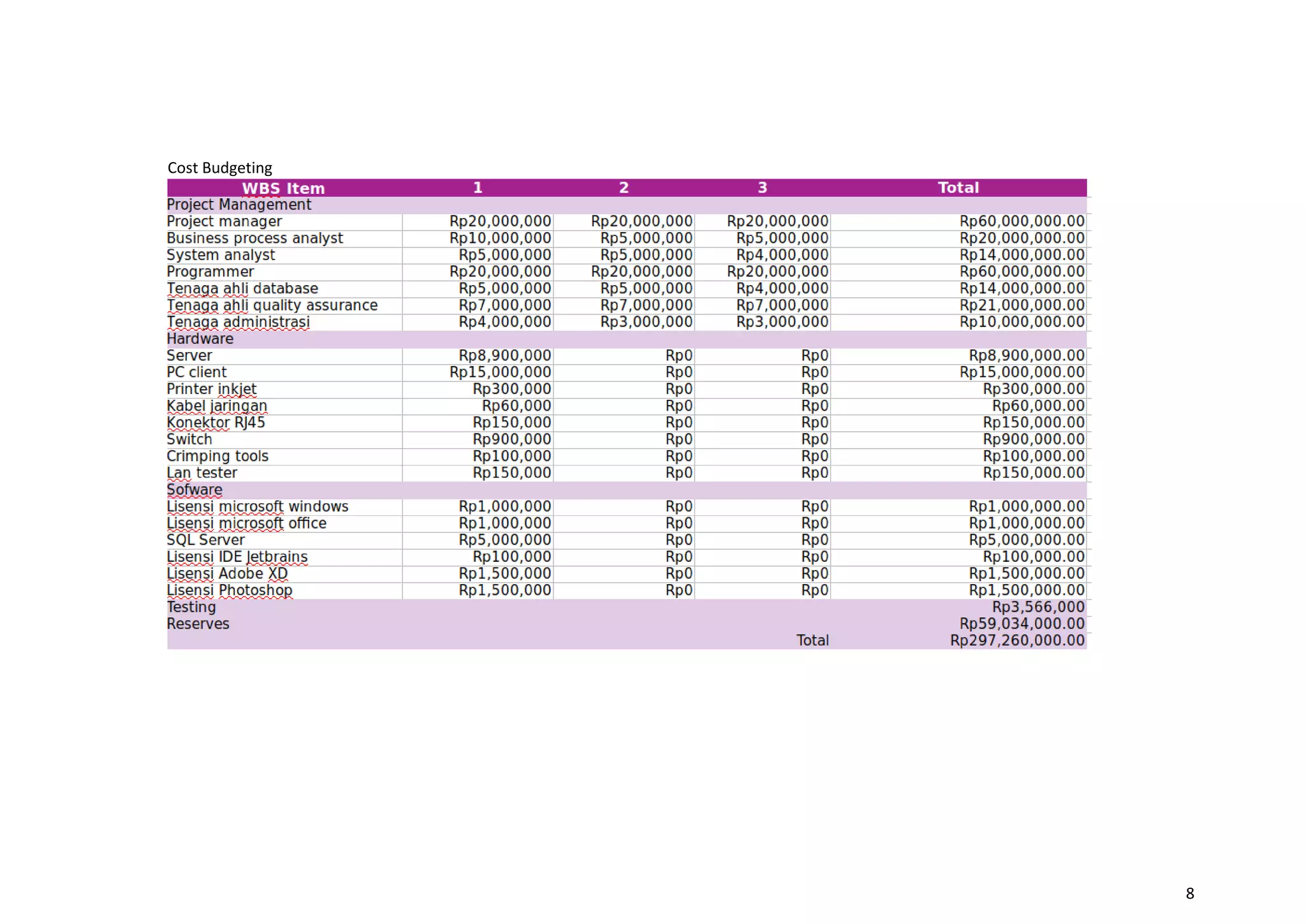Click PC client cost Rp15,000,000
The width and height of the screenshot is (1306, 924).
point(500,372)
